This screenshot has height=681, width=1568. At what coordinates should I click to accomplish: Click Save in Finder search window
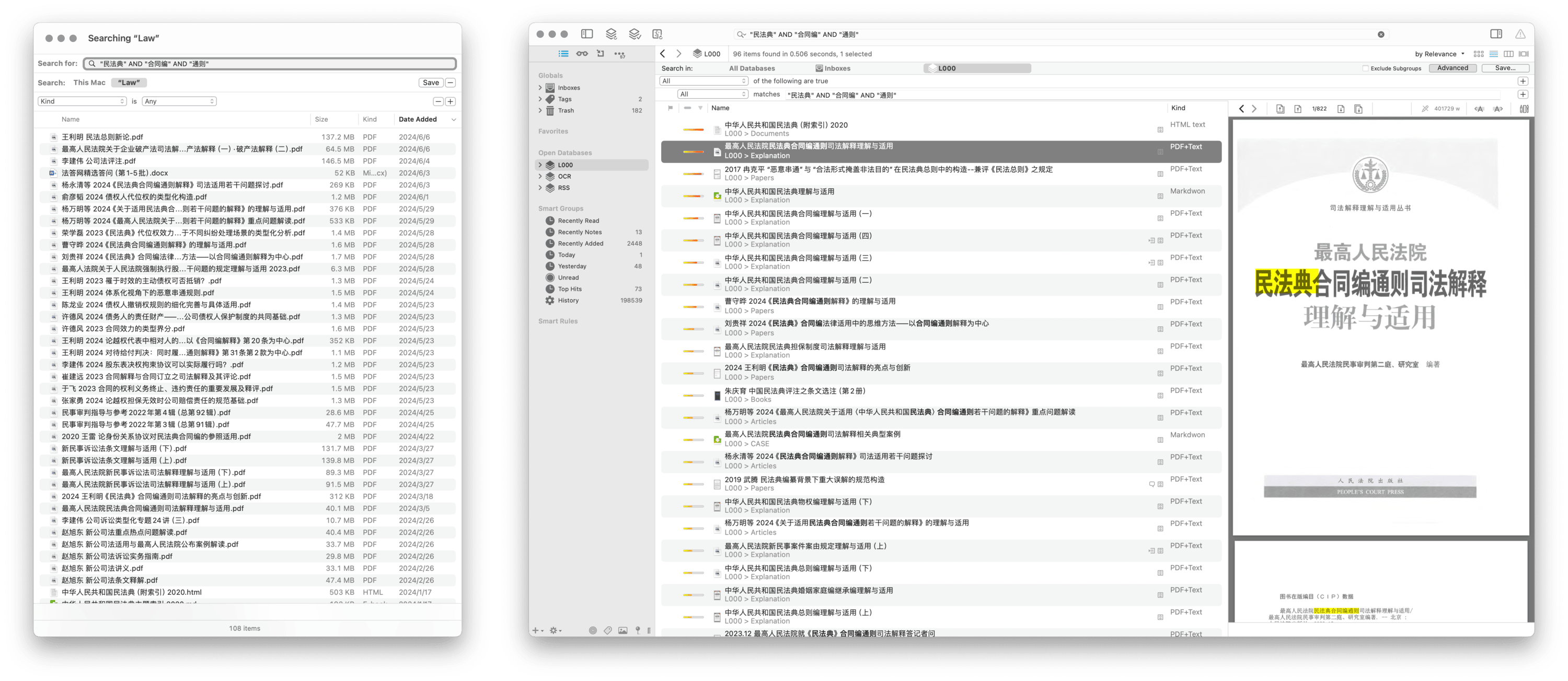(x=431, y=83)
